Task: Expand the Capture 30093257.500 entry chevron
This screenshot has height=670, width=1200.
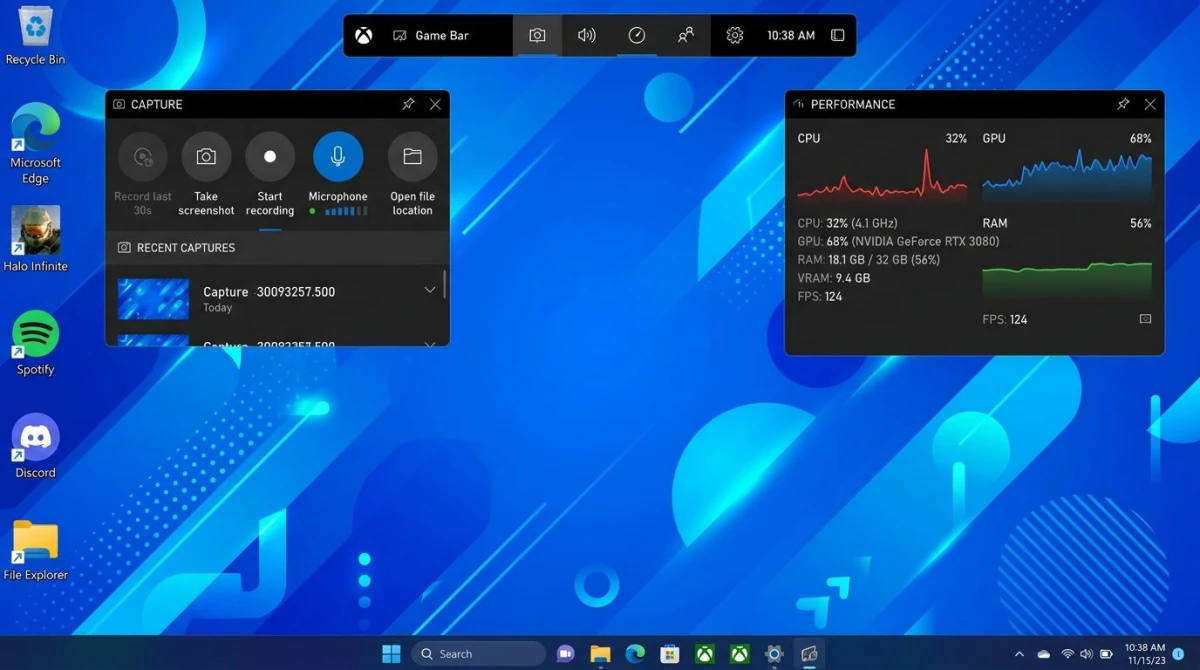Action: coord(430,290)
